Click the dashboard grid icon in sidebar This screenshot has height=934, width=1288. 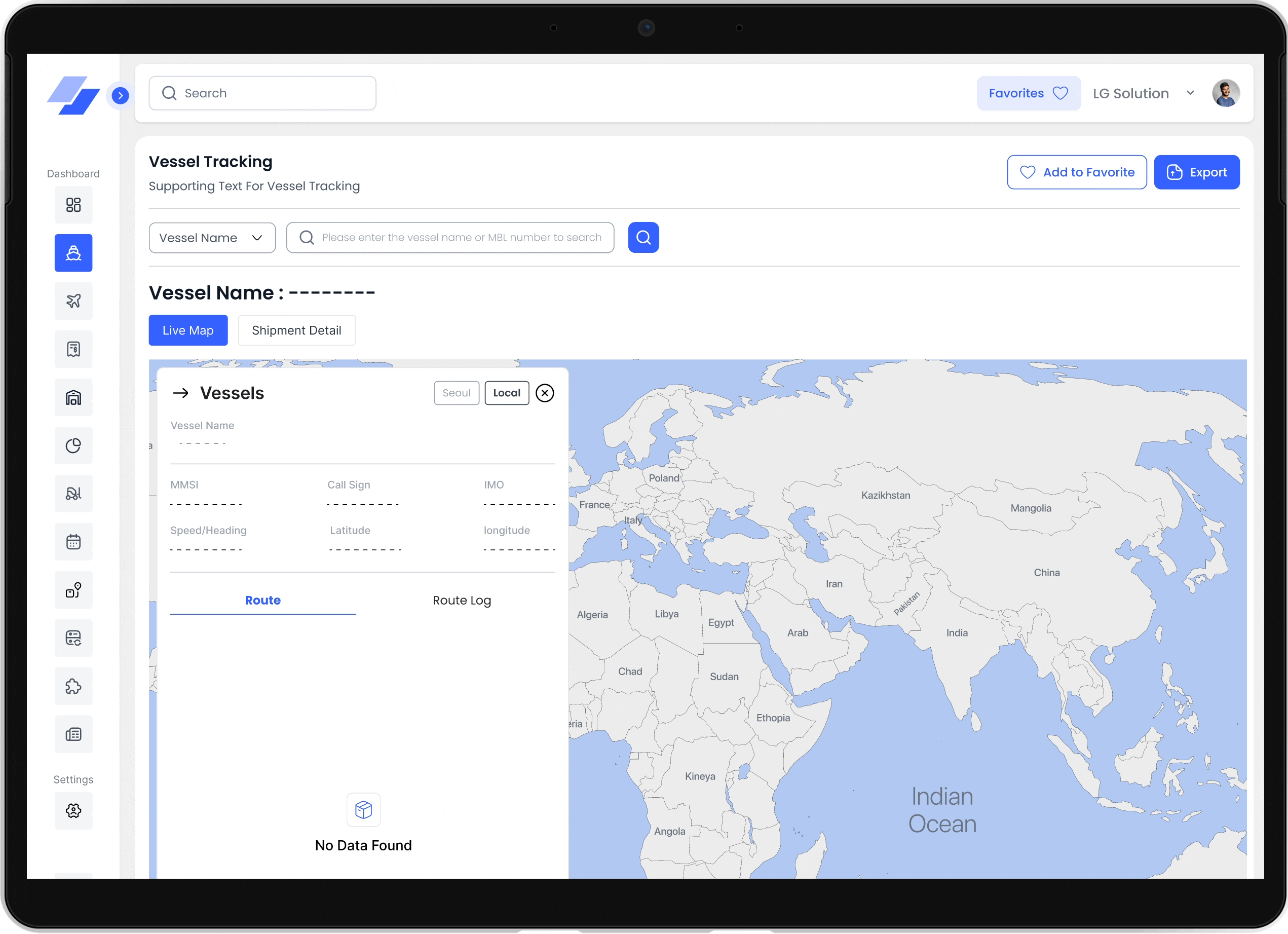tap(73, 205)
